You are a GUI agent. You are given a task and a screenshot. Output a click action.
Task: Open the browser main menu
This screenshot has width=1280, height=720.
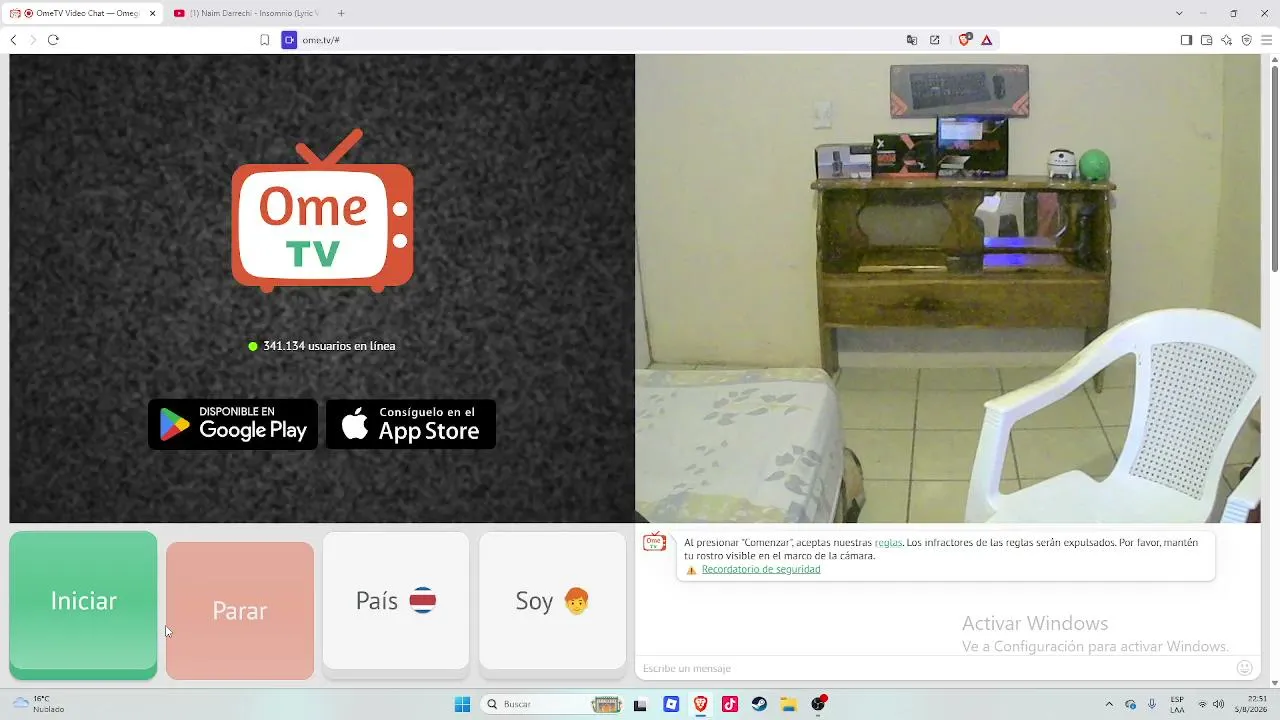[1266, 40]
